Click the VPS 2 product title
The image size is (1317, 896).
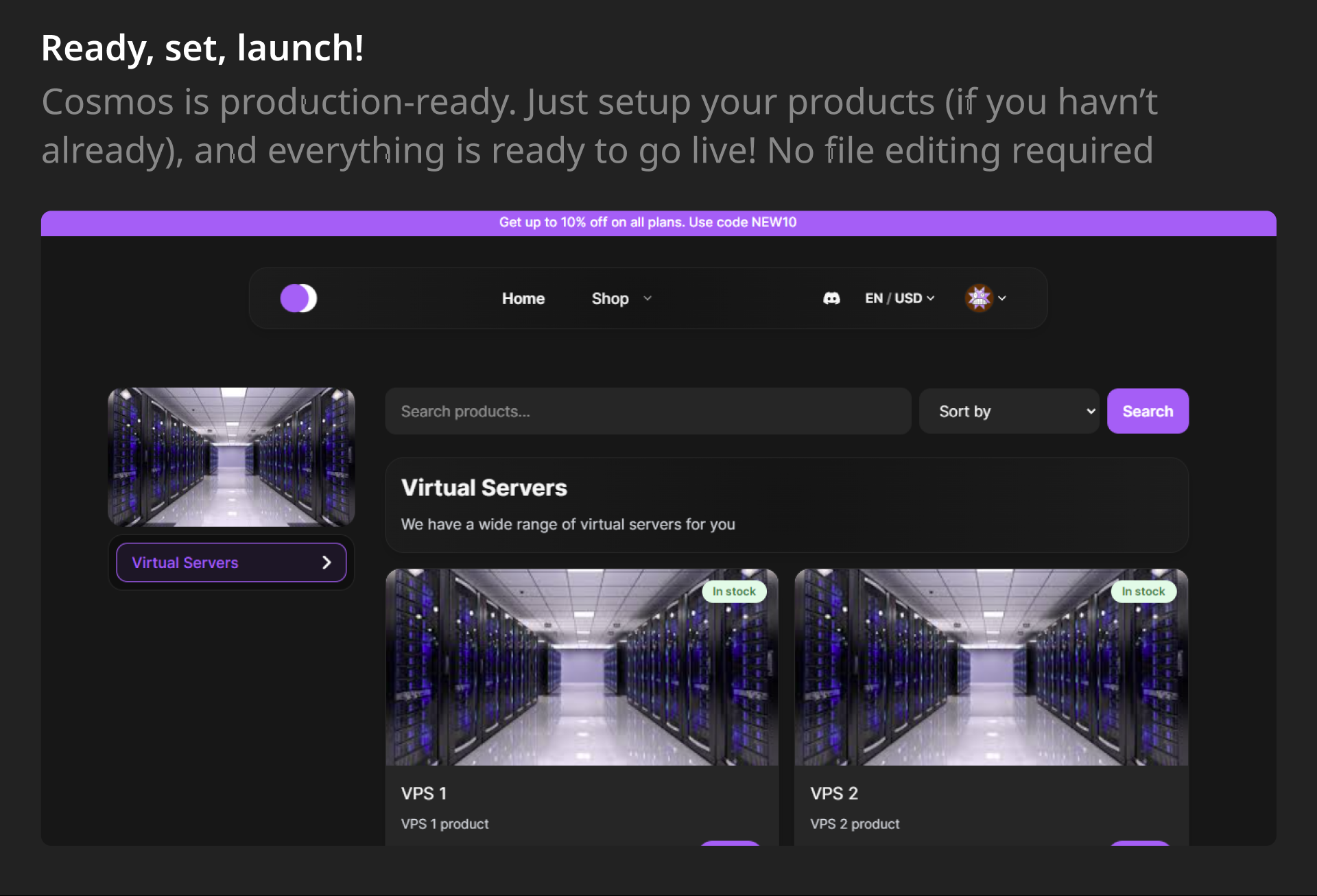click(834, 794)
